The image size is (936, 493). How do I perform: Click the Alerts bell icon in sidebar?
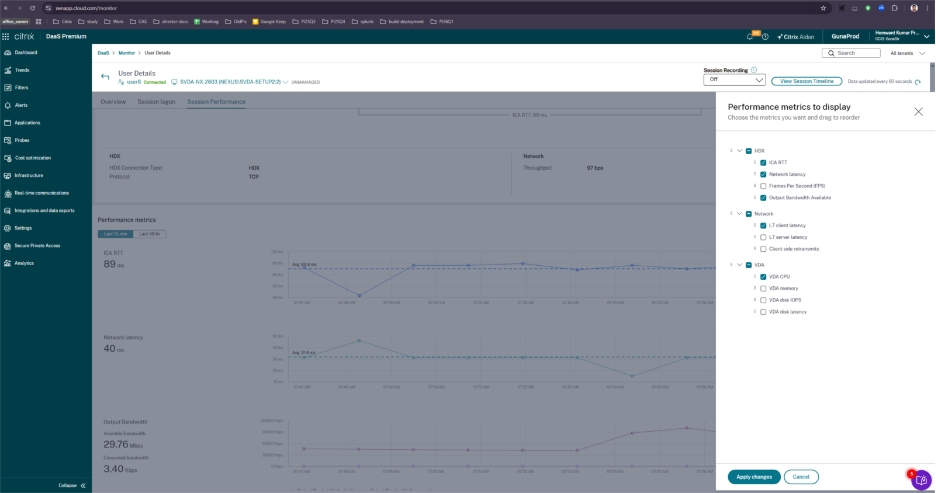8,105
